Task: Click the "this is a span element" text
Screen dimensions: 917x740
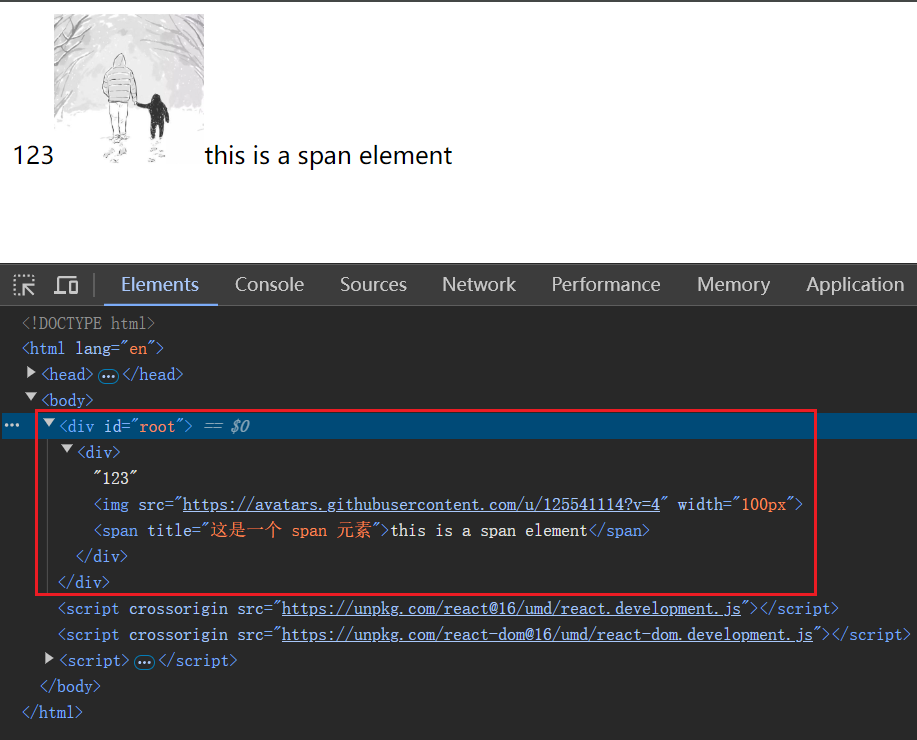Action: tap(328, 156)
